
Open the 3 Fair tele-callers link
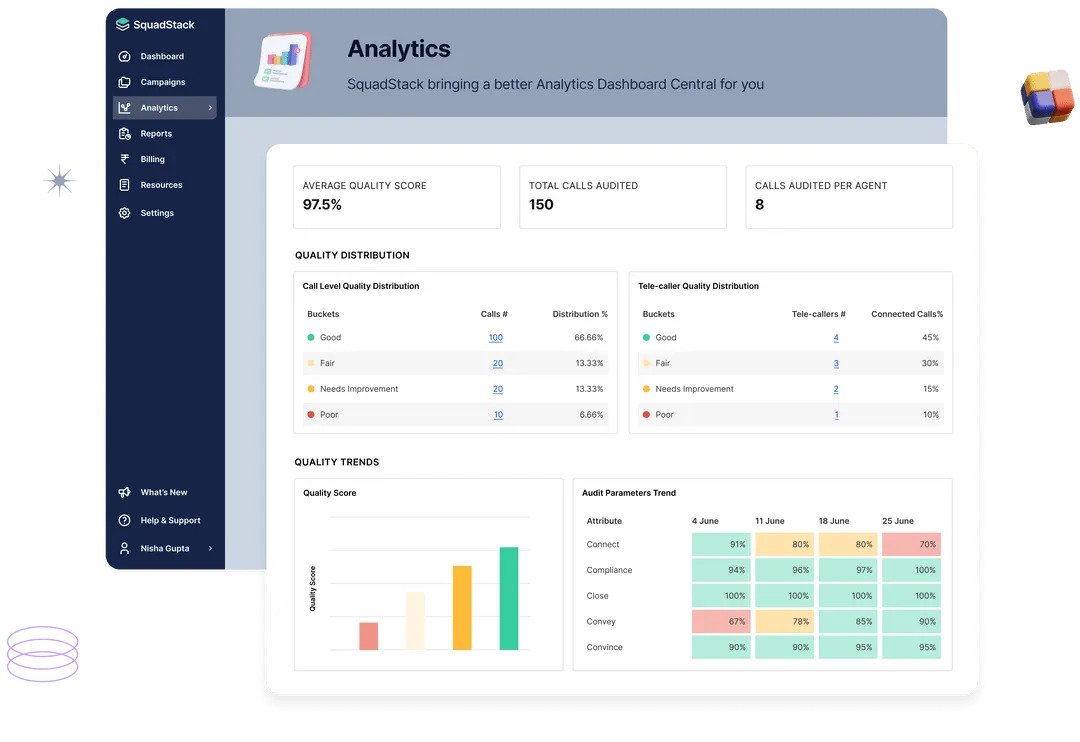tap(836, 363)
